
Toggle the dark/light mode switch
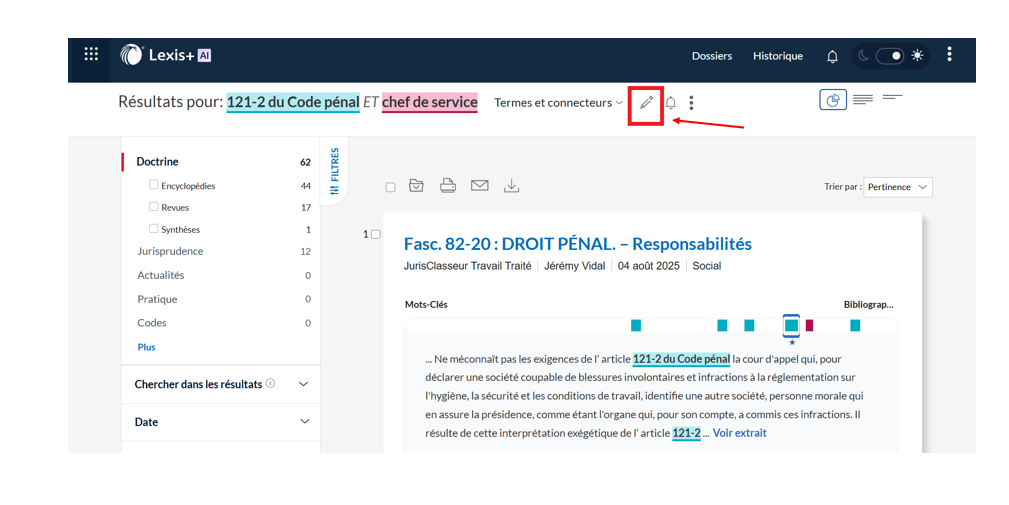[x=890, y=56]
